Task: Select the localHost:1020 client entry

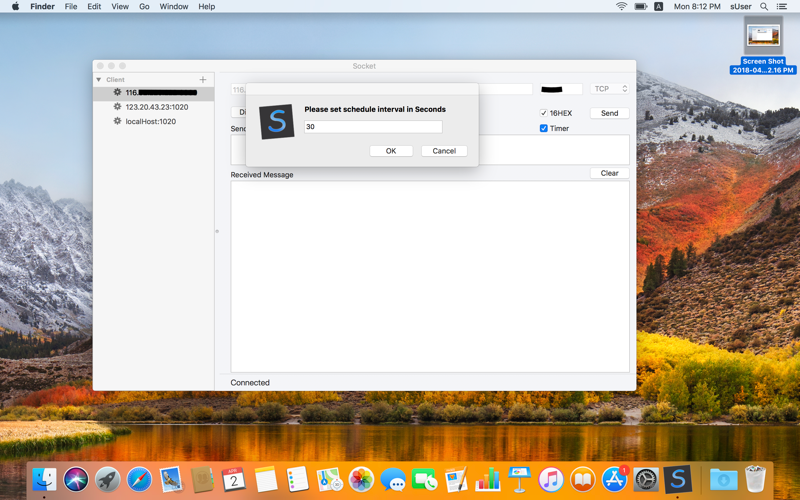Action: 150,121
